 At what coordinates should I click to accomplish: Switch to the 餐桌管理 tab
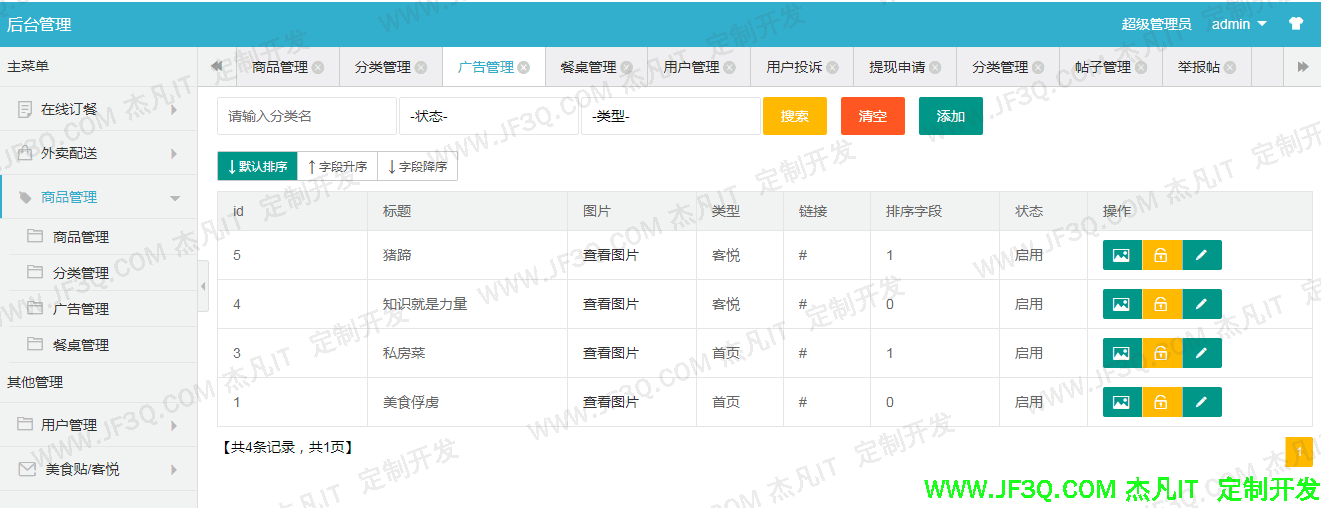pos(588,68)
